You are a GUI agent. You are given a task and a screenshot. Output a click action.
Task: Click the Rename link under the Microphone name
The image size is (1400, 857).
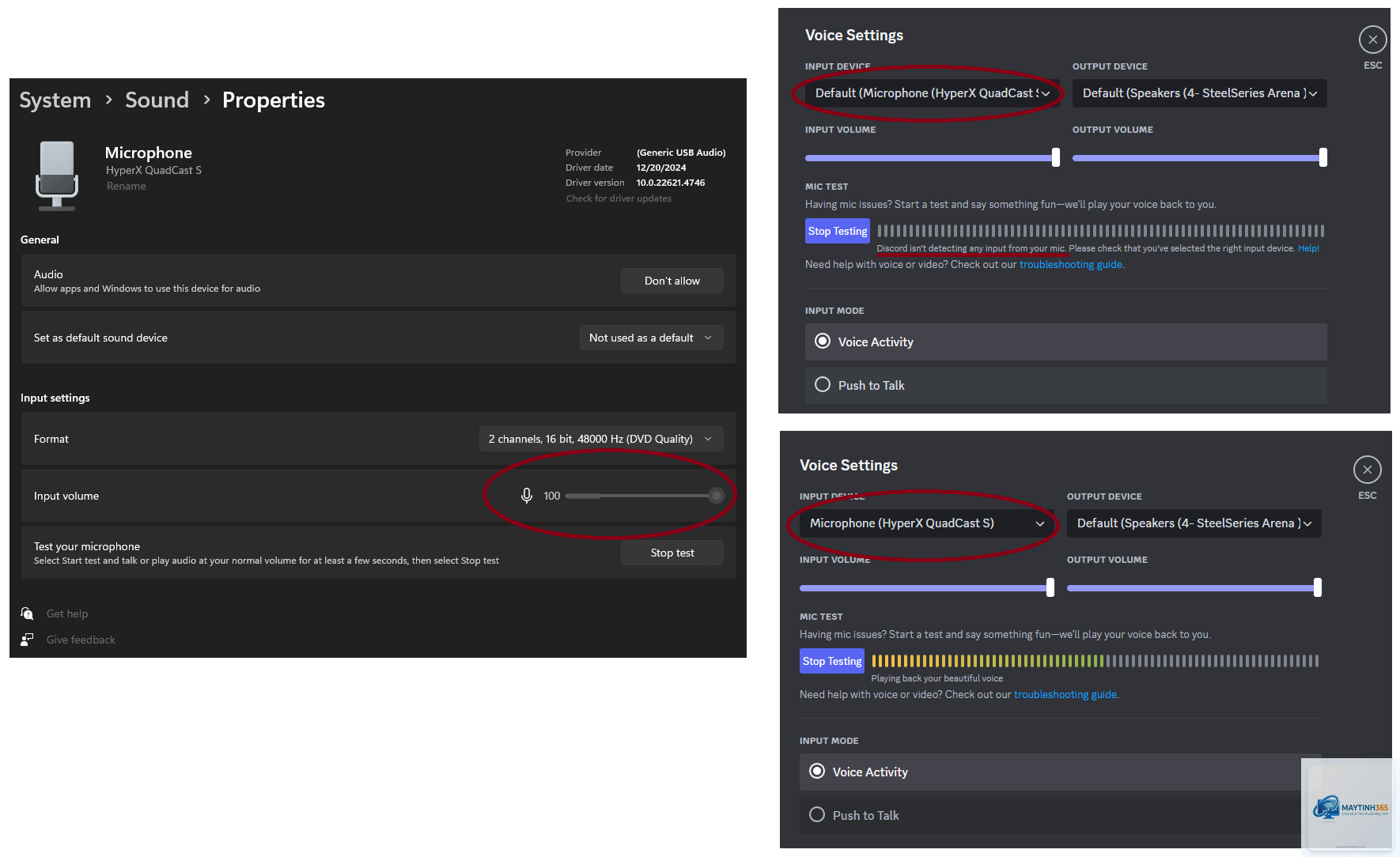127,187
